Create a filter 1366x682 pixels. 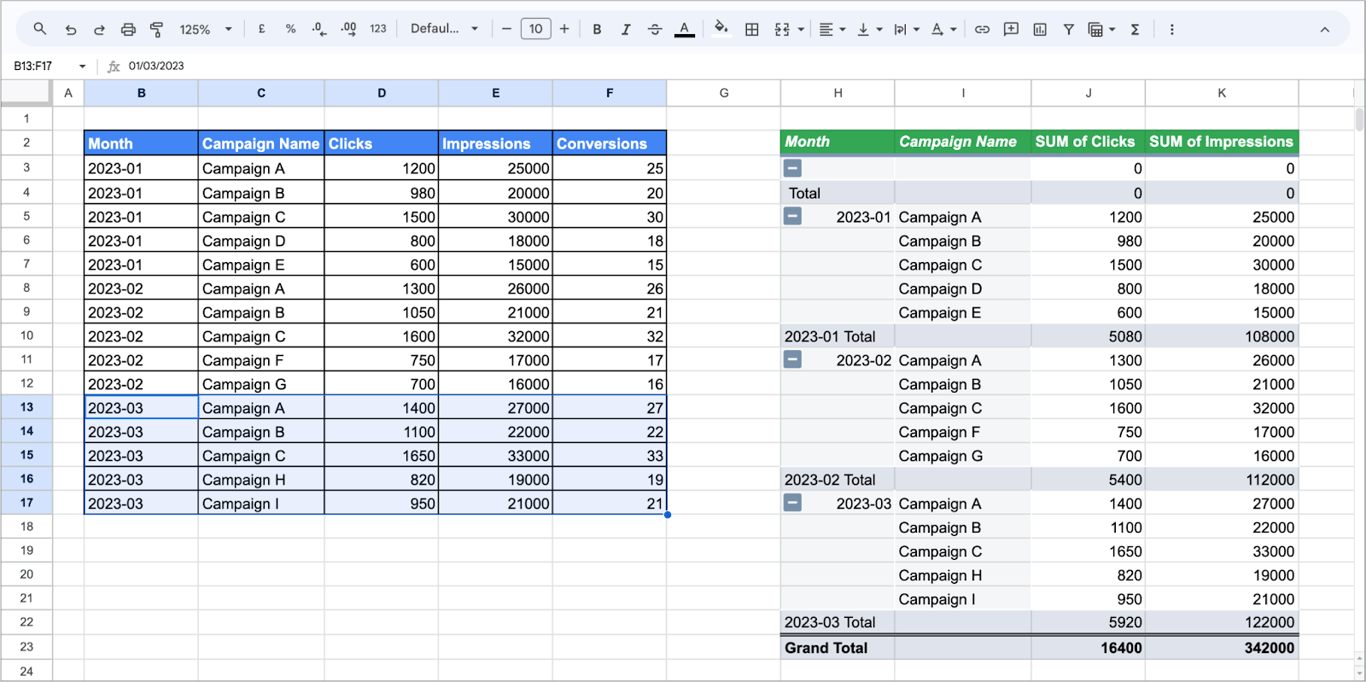[1069, 29]
